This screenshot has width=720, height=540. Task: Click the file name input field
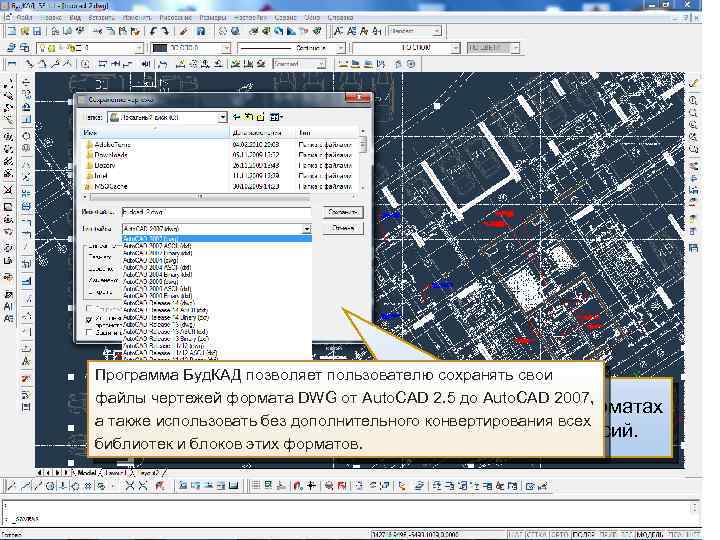tap(215, 212)
